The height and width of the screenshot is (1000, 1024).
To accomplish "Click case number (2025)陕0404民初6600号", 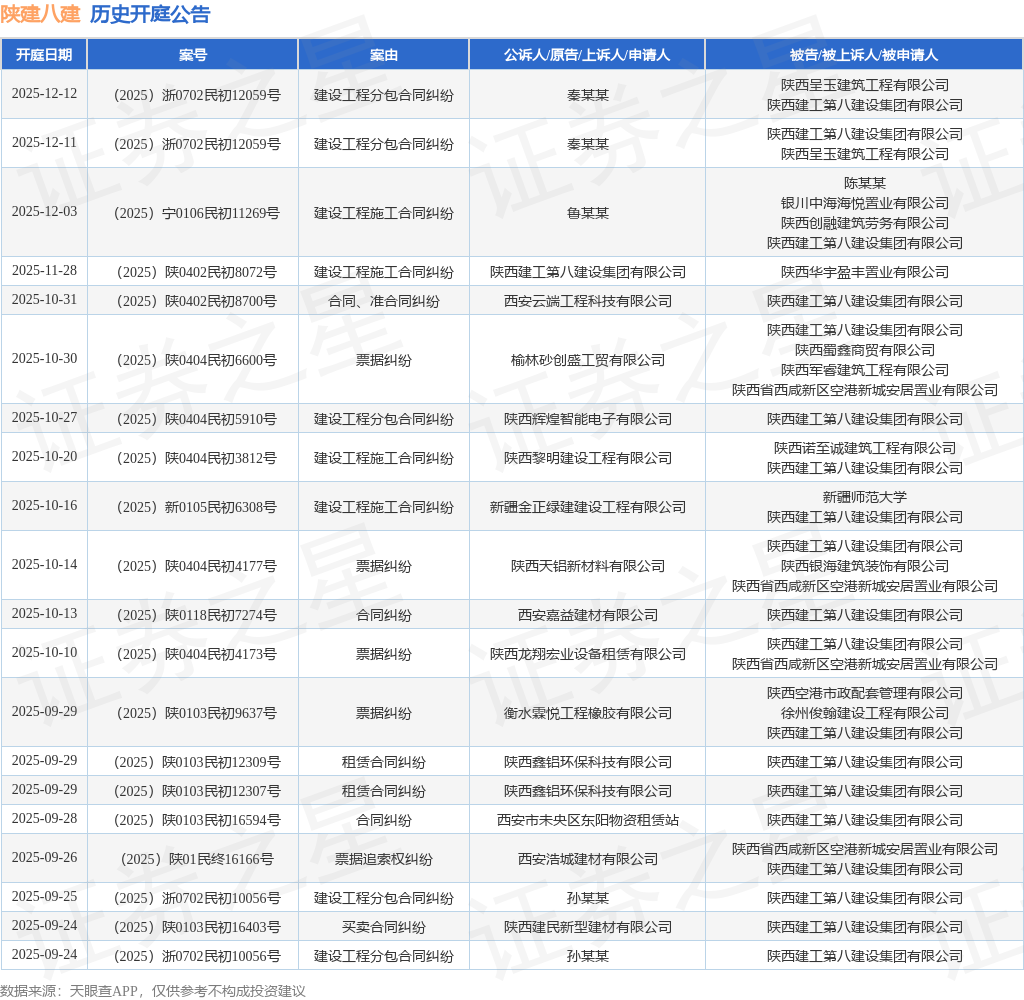I will point(197,360).
